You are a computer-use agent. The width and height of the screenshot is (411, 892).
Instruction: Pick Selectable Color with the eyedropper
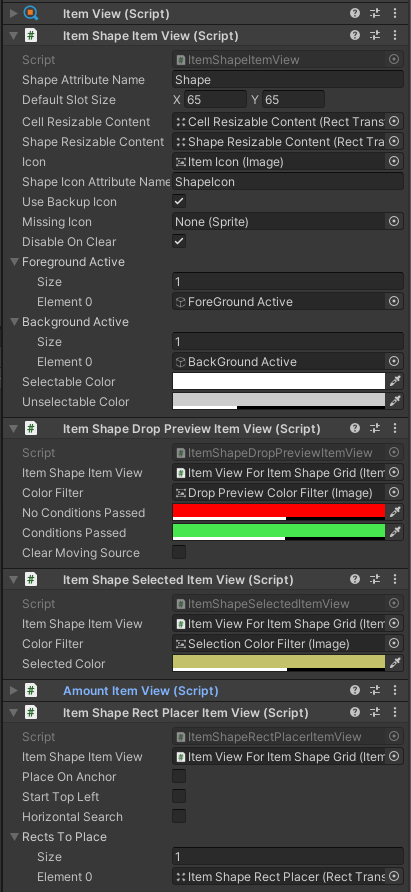[x=395, y=382]
